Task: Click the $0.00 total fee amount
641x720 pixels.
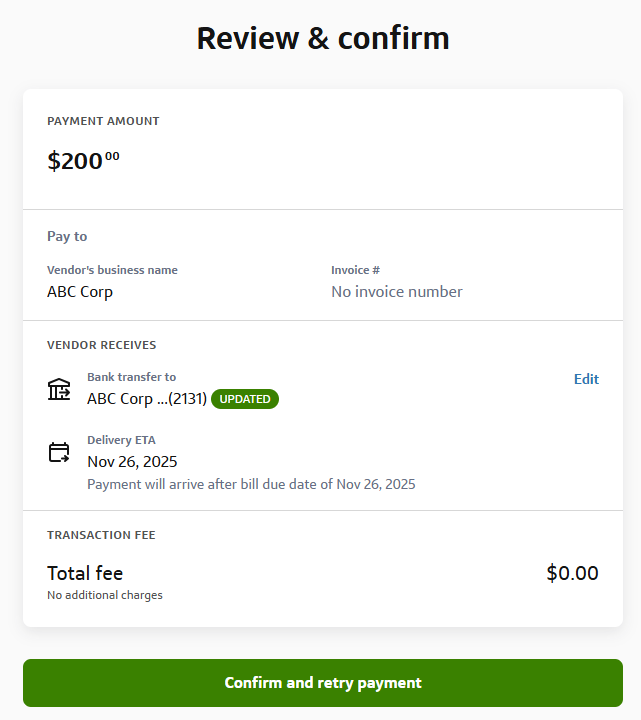Action: point(572,573)
